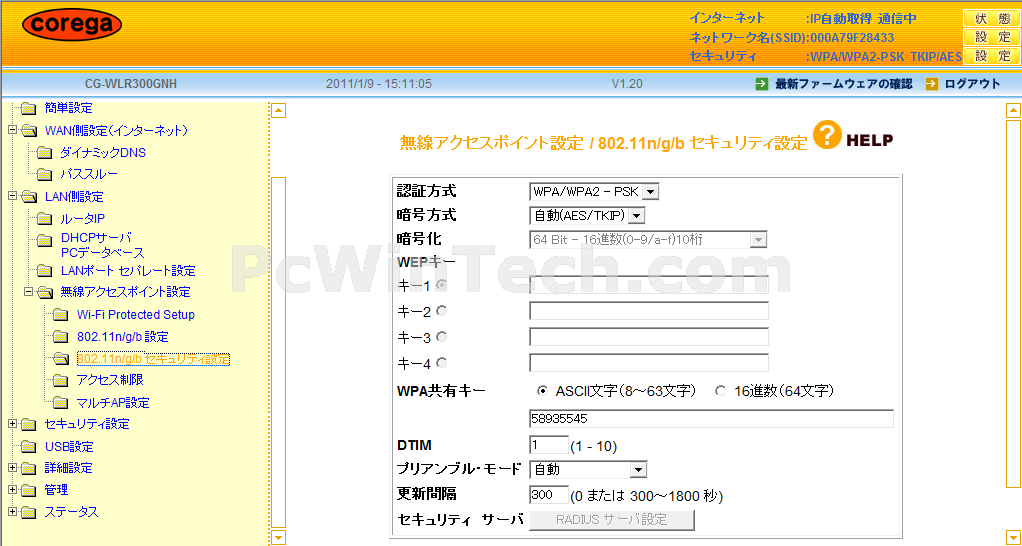Click orange arrow icon beside ログアウト

(931, 84)
